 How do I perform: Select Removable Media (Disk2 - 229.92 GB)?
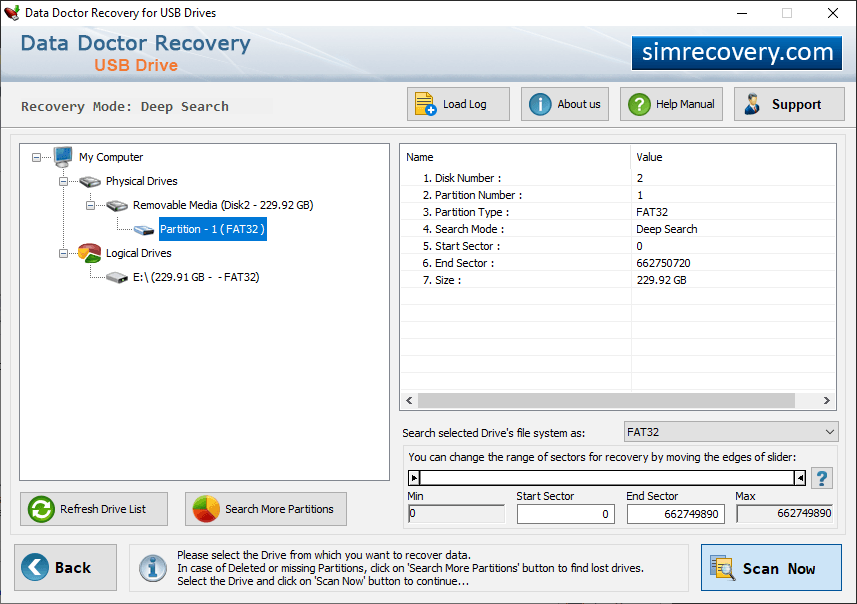(x=223, y=206)
